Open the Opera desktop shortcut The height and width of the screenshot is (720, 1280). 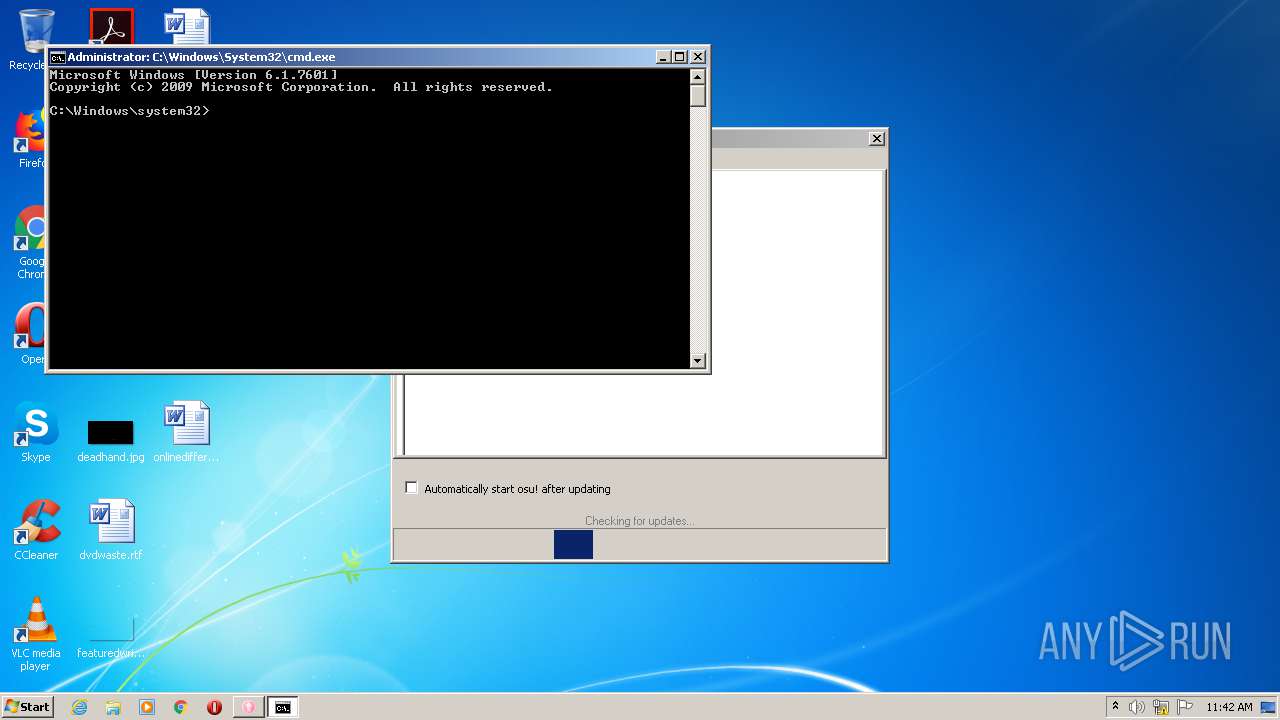(30, 334)
